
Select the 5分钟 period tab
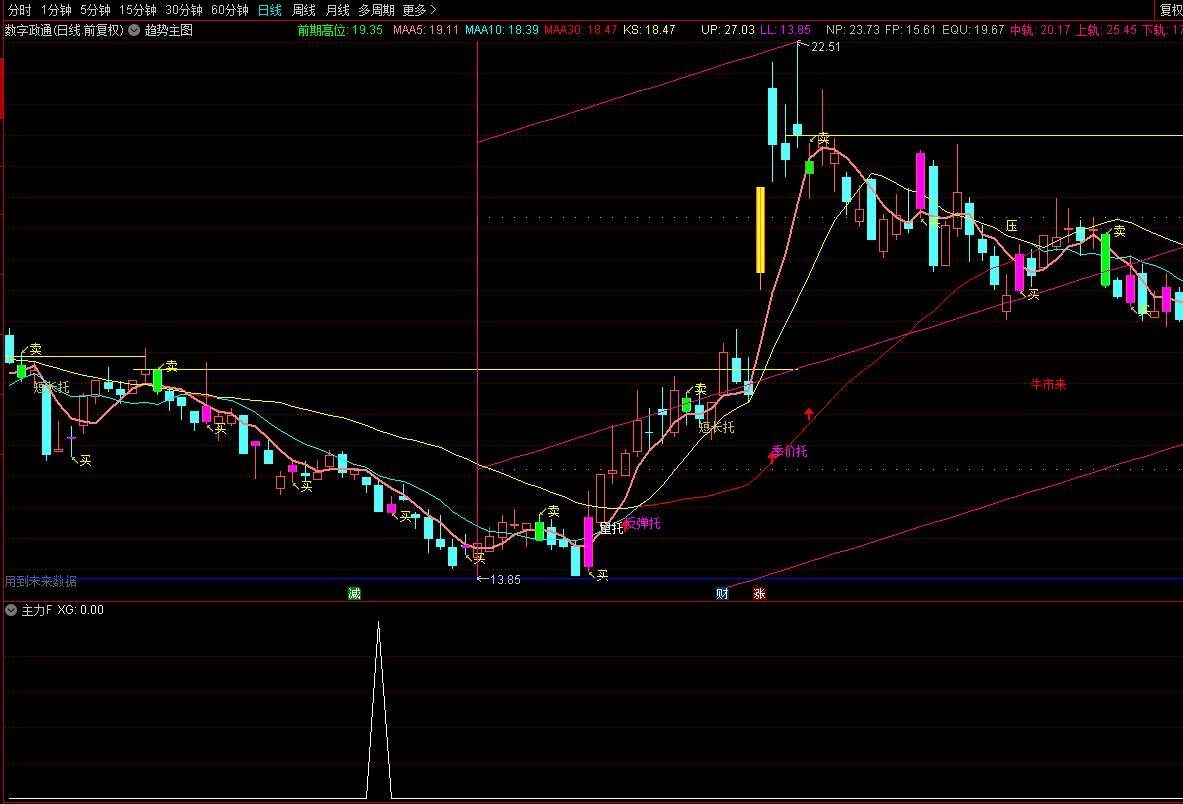[x=95, y=10]
